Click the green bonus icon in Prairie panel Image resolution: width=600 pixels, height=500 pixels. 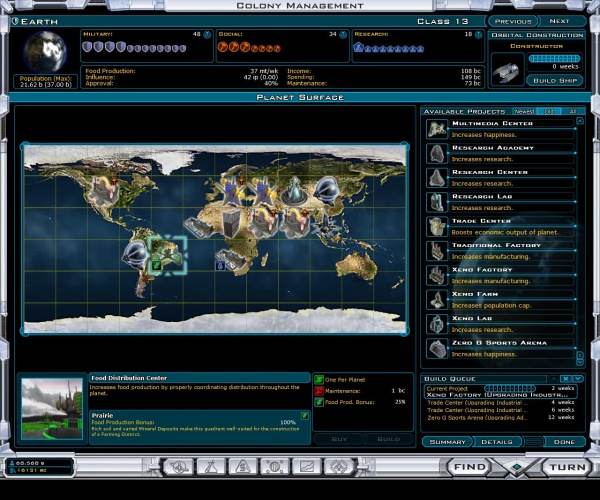(x=305, y=416)
